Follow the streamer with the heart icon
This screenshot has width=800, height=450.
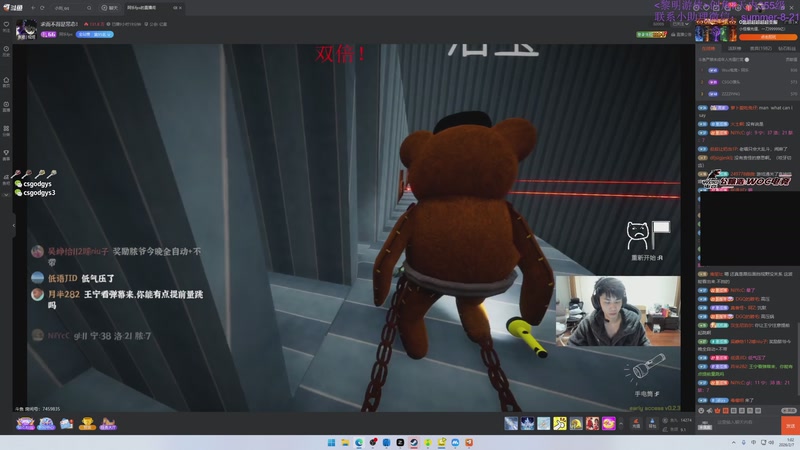click(6, 24)
